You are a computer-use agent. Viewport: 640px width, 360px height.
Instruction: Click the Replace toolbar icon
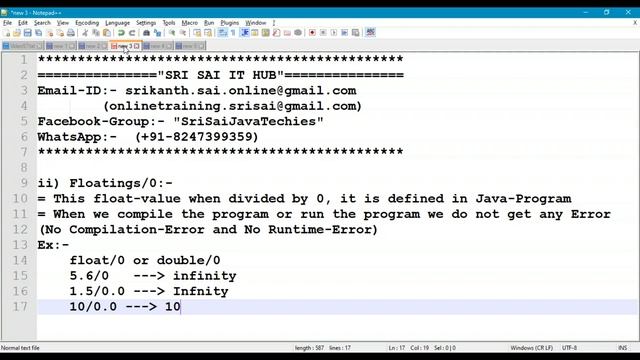[x=157, y=33]
